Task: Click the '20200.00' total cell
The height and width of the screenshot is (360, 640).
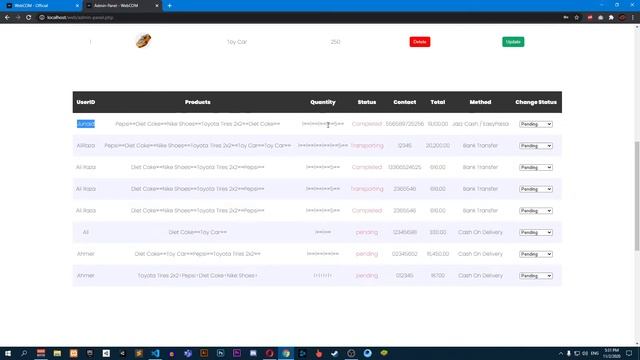Action: coord(438,145)
